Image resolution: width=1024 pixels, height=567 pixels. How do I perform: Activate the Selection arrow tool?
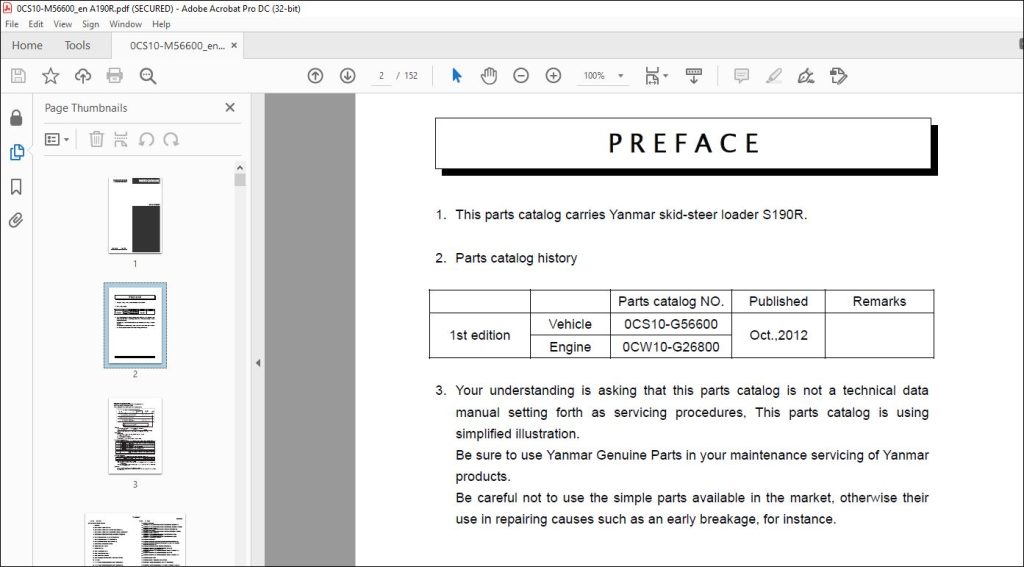tap(456, 76)
